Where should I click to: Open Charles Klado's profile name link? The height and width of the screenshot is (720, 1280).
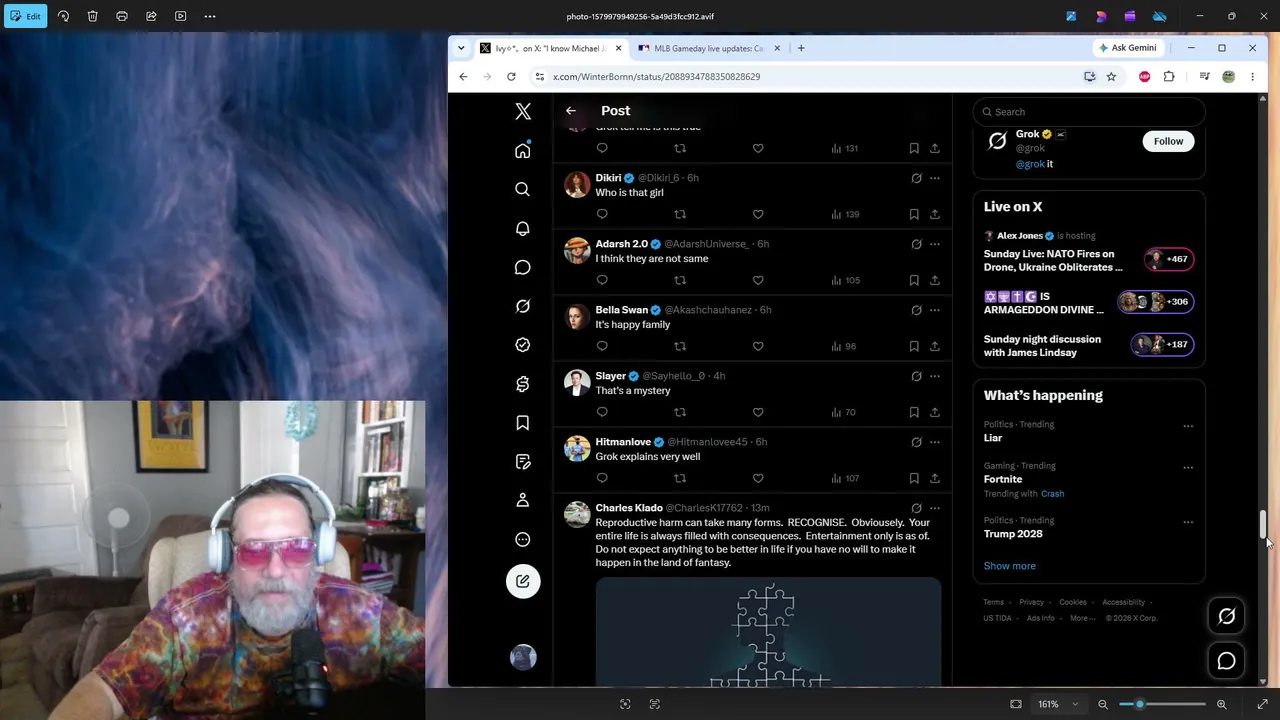tap(629, 508)
